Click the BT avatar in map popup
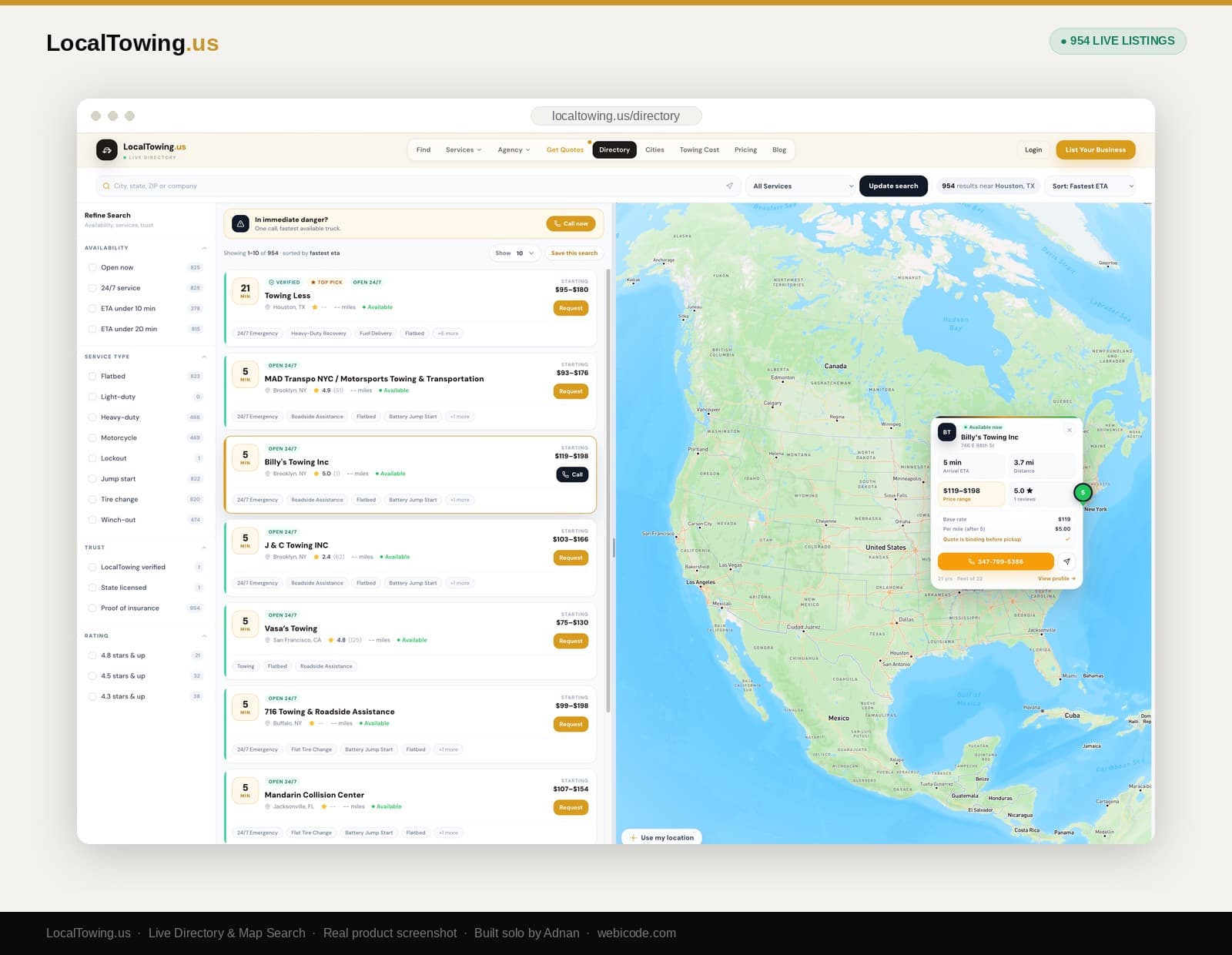This screenshot has width=1232, height=955. point(947,432)
